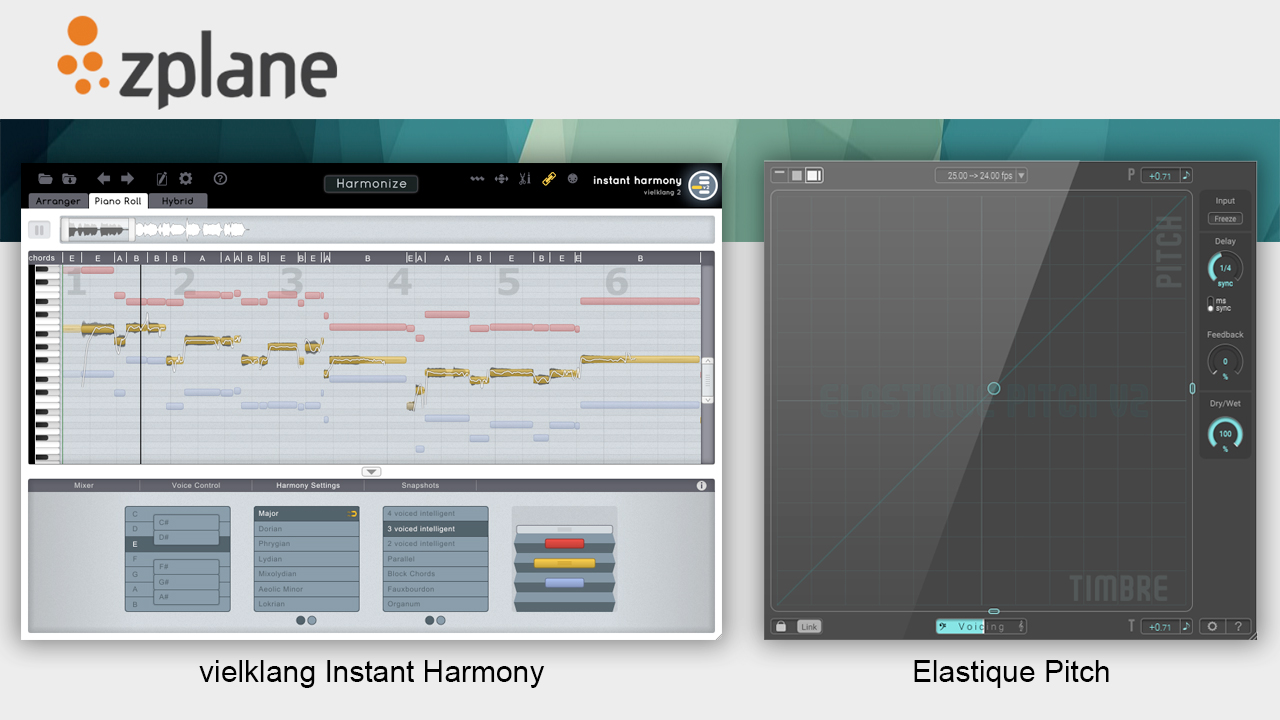
Task: Choose the Dorian scale
Action: click(x=306, y=529)
